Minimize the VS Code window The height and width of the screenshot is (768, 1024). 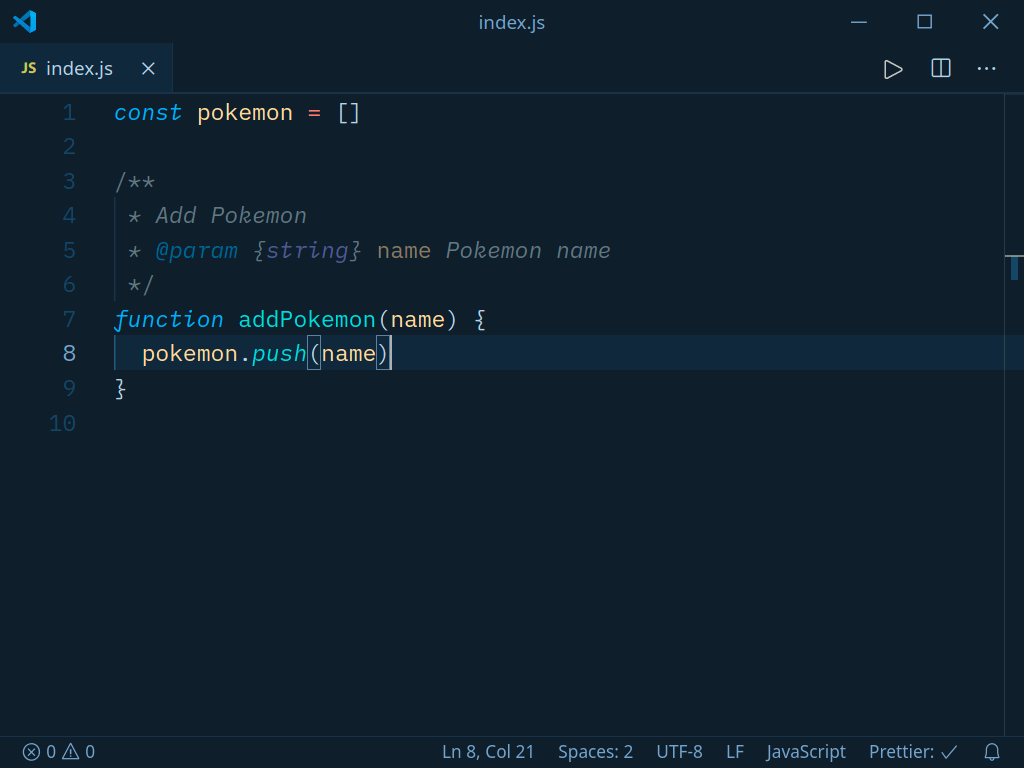tap(859, 22)
